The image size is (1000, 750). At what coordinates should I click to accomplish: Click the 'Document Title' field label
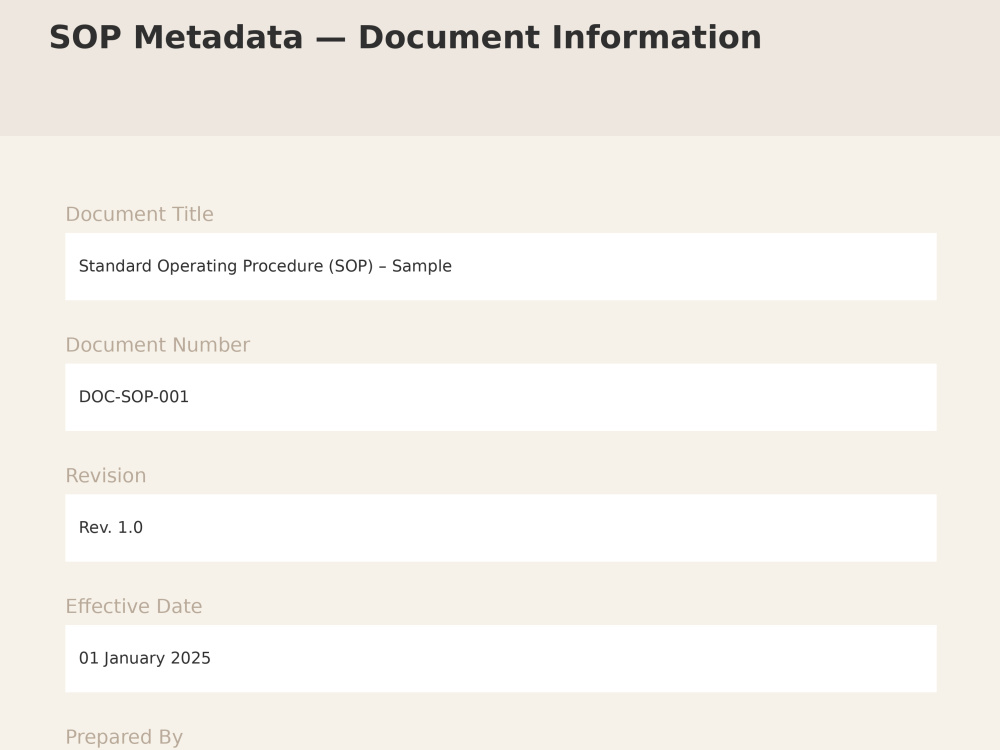140,214
